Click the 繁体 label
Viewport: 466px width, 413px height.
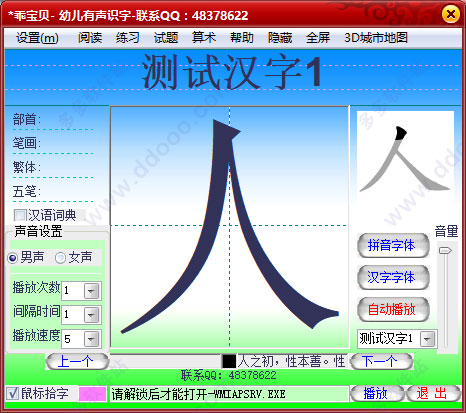coord(27,167)
